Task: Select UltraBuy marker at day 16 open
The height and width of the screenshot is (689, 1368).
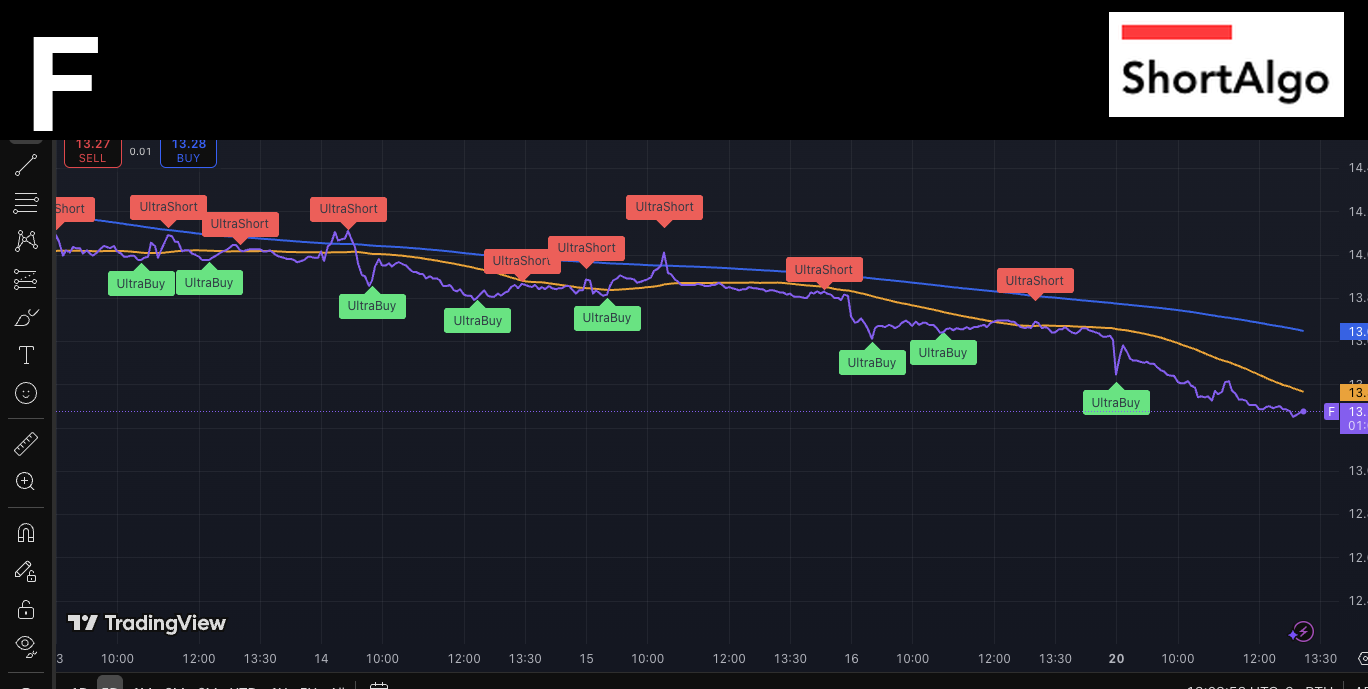Action: pyautogui.click(x=872, y=362)
